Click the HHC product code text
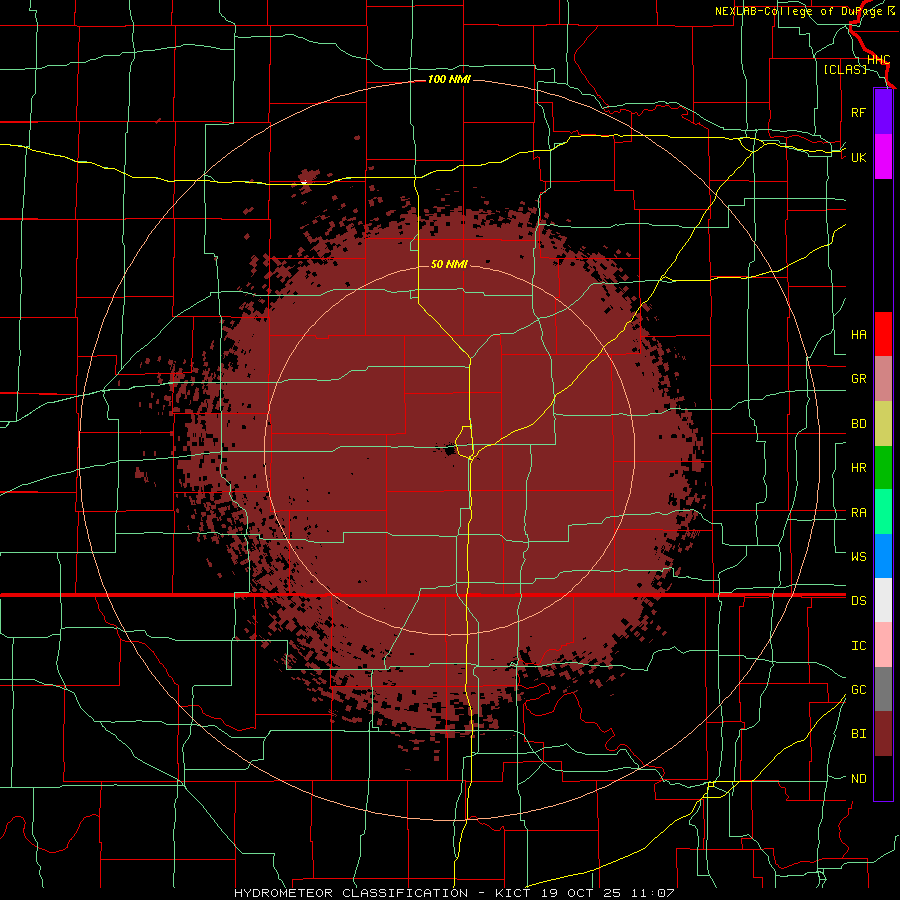Viewport: 900px width, 900px height. [x=878, y=60]
